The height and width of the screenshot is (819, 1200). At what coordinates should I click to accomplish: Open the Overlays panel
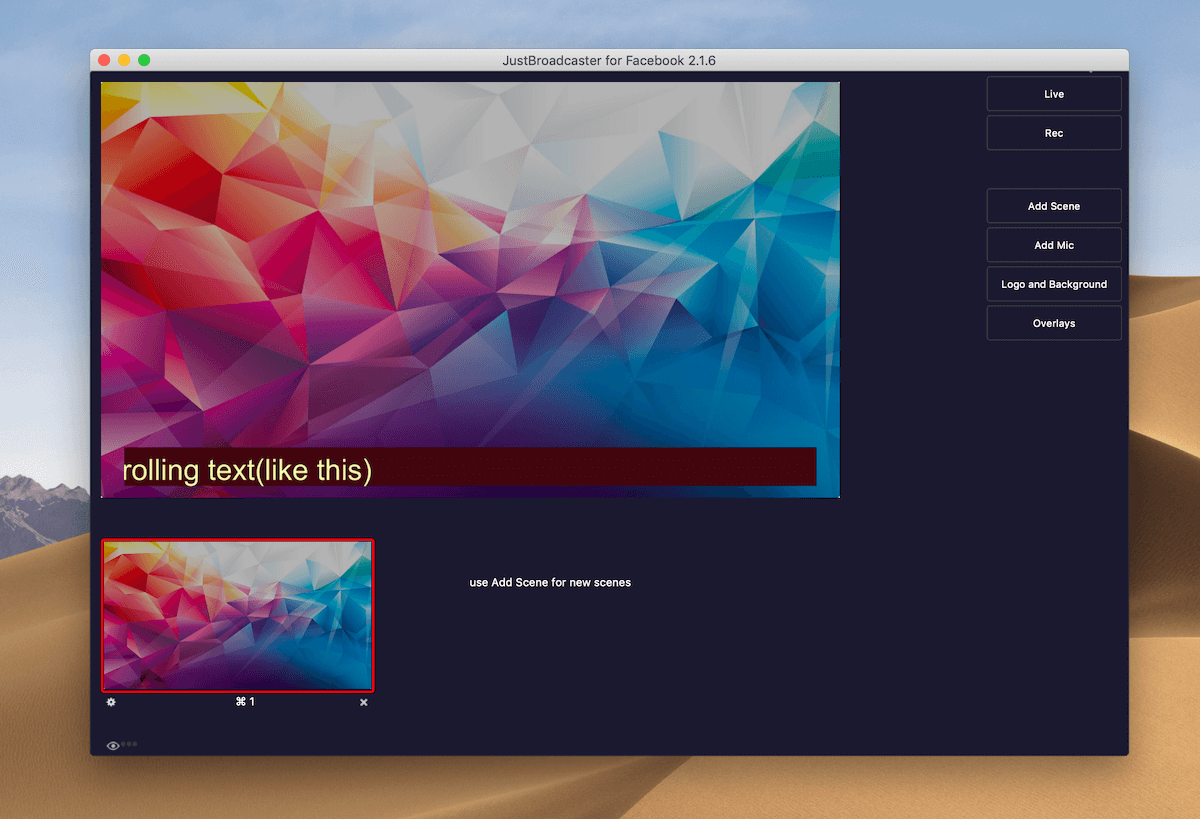1054,323
